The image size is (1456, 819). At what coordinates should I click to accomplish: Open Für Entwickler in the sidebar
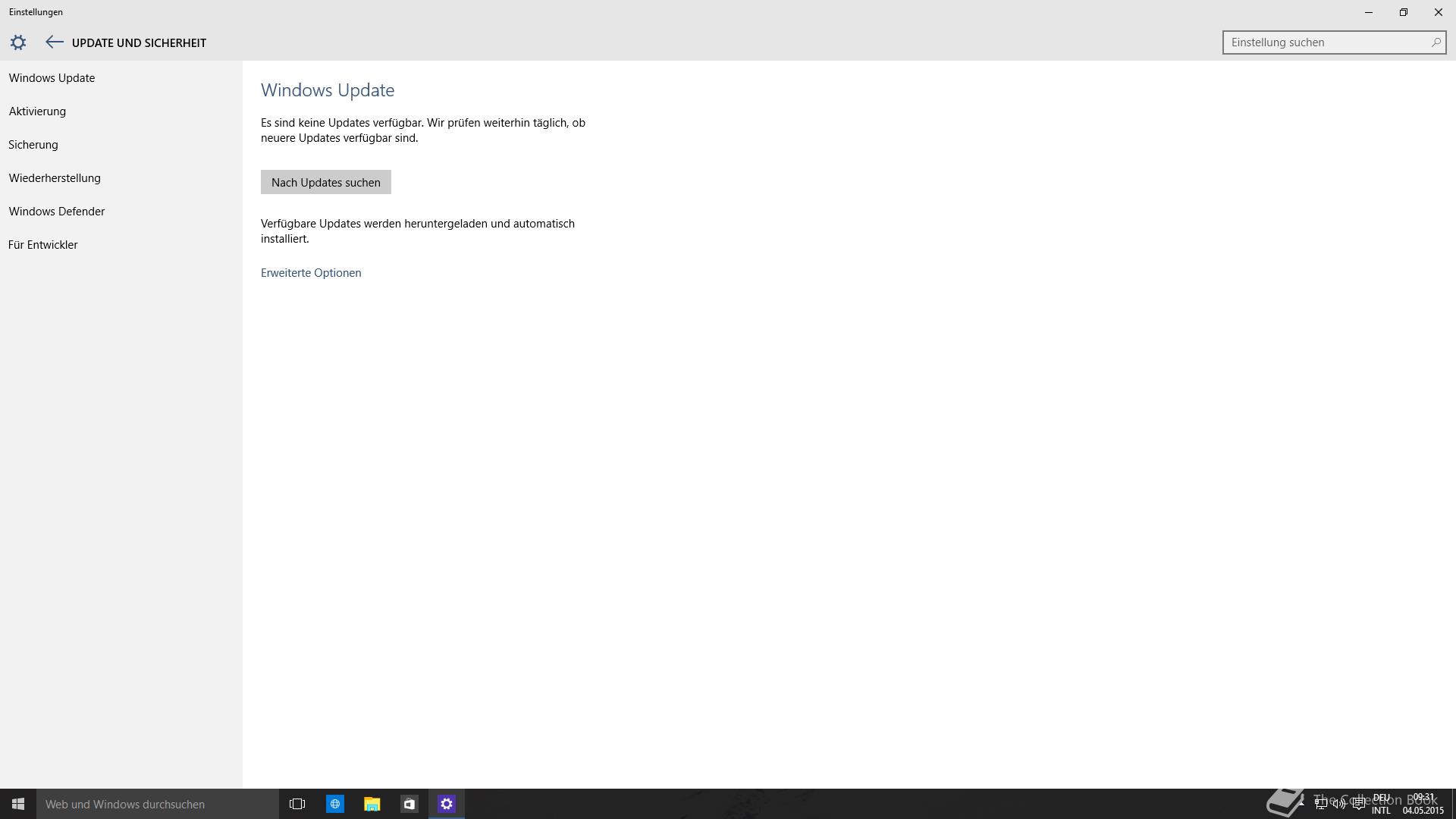(x=43, y=245)
